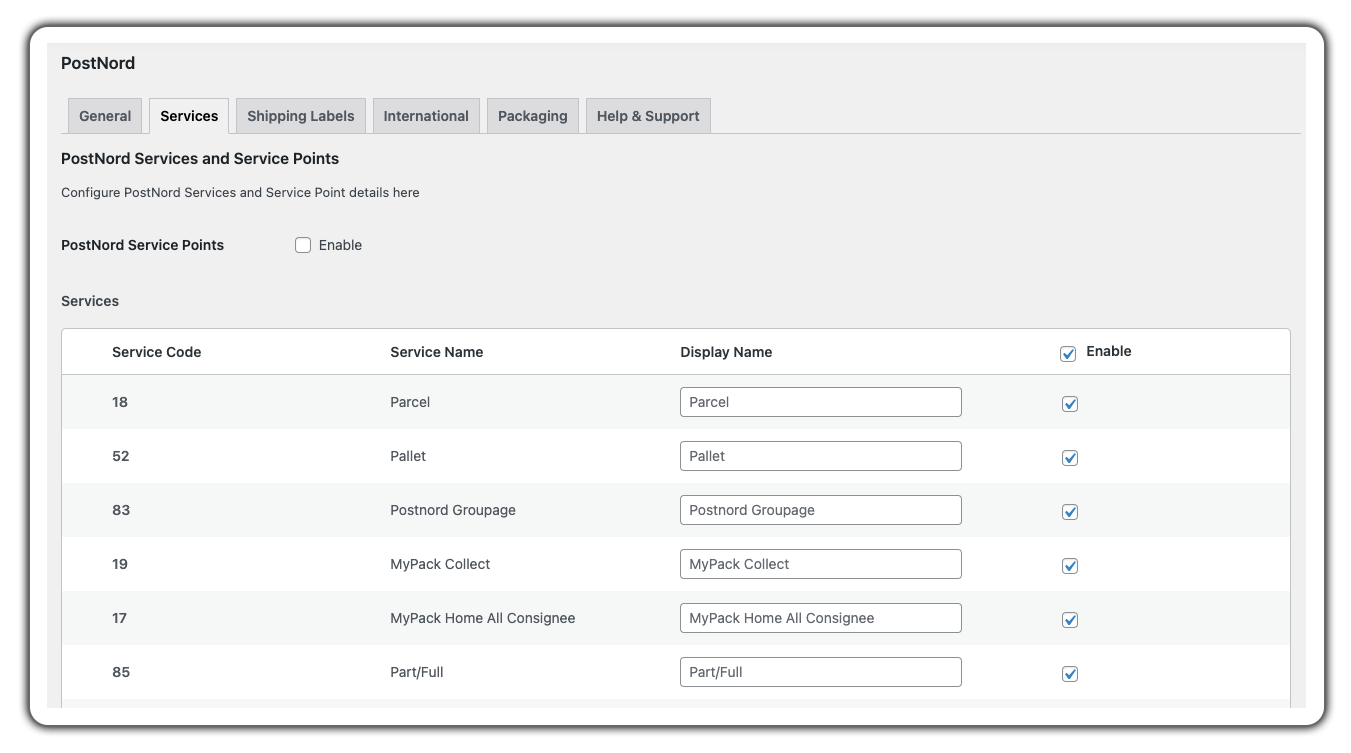
Task: Go to the Packaging tab
Action: coord(532,116)
